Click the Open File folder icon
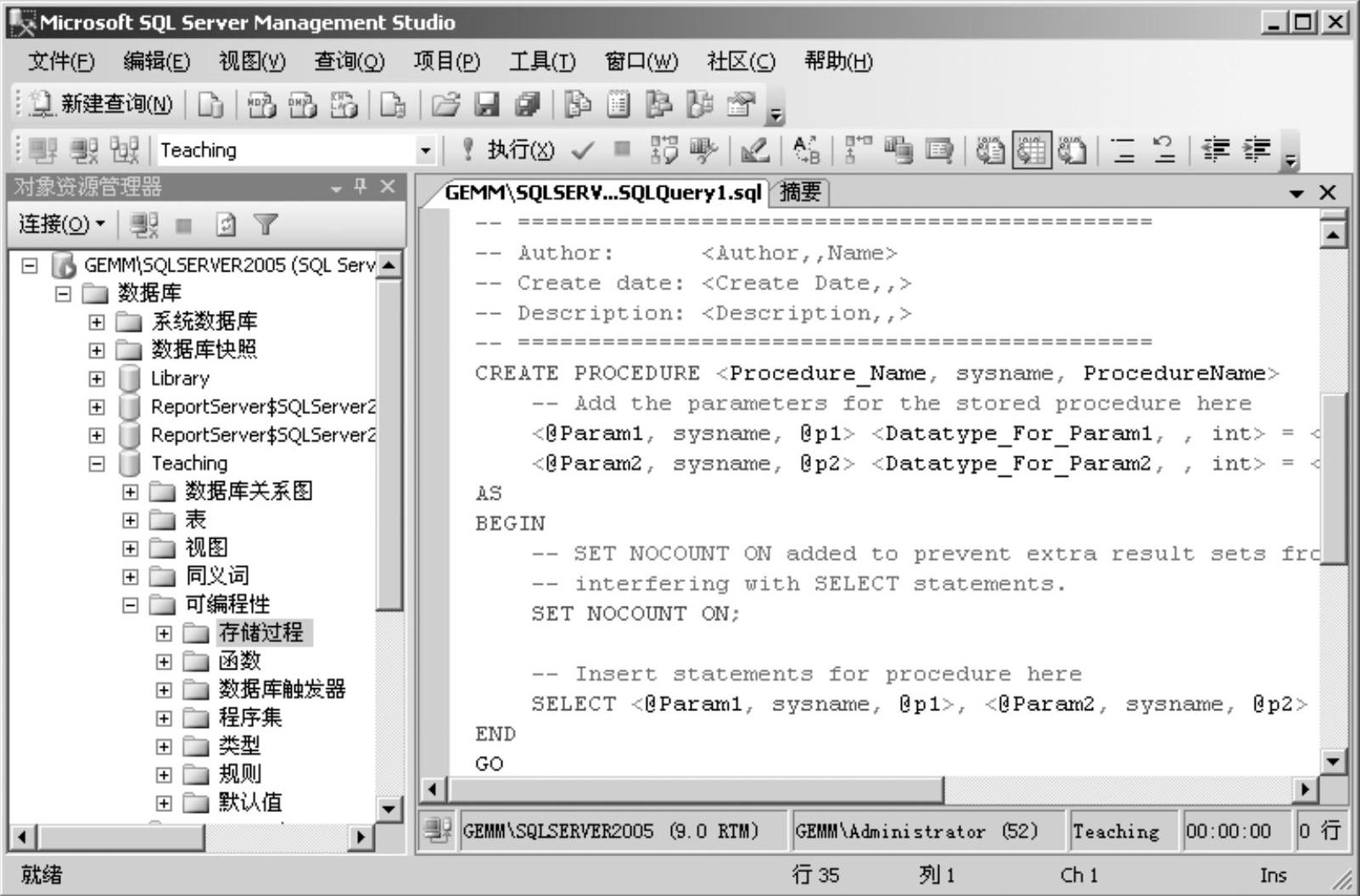This screenshot has height=896, width=1360. coord(445,104)
